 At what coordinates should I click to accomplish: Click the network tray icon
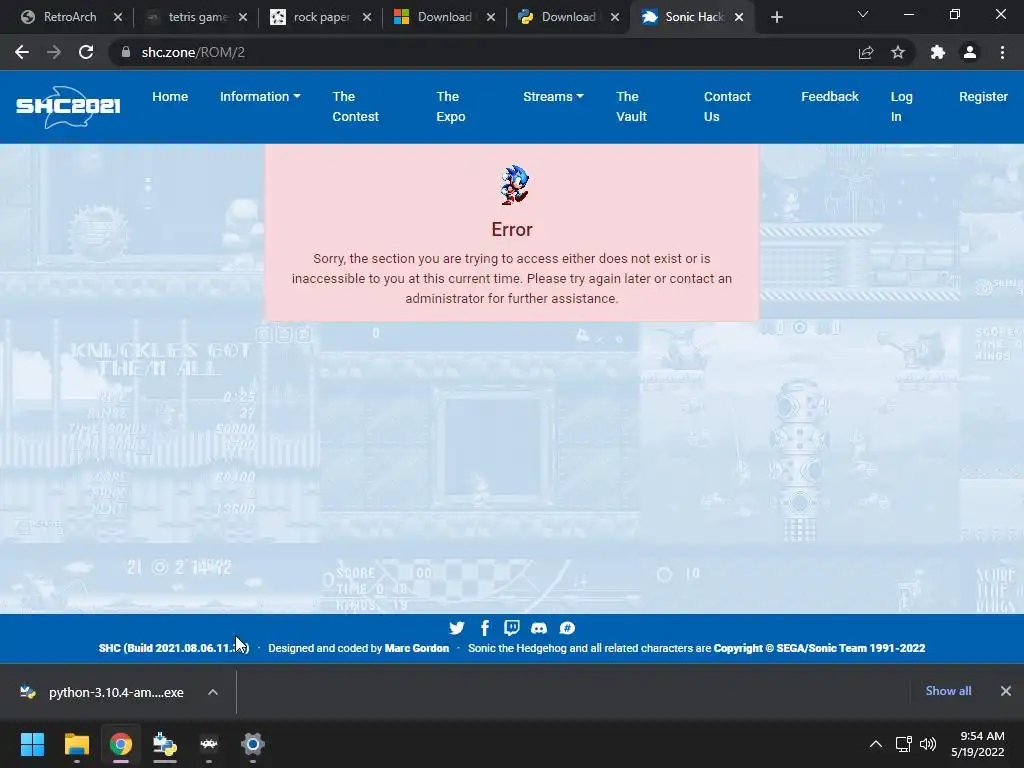pyautogui.click(x=903, y=744)
